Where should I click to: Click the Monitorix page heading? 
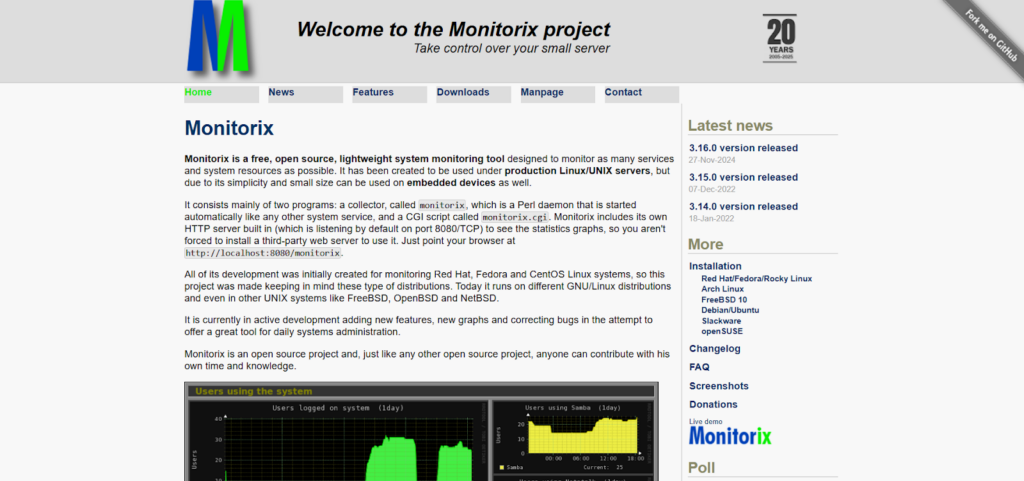click(x=229, y=128)
